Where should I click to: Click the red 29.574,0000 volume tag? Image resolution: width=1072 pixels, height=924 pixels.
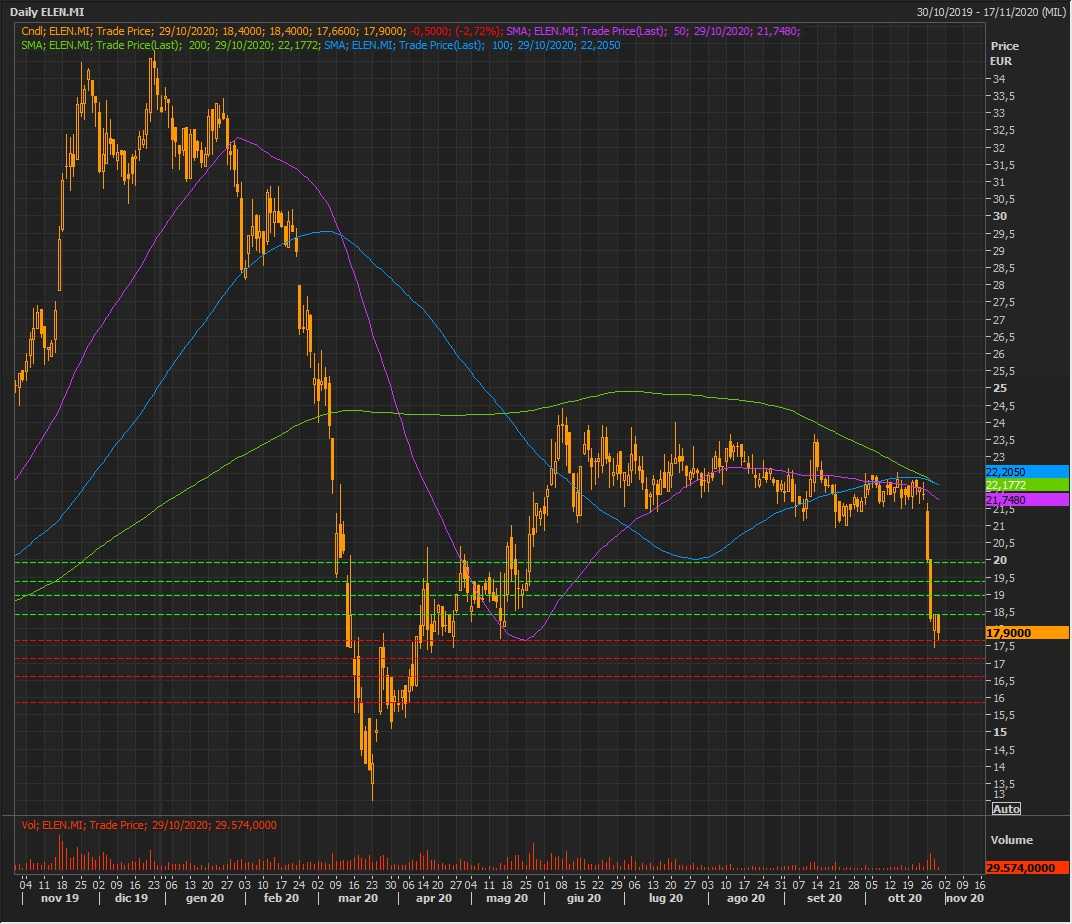click(1027, 868)
